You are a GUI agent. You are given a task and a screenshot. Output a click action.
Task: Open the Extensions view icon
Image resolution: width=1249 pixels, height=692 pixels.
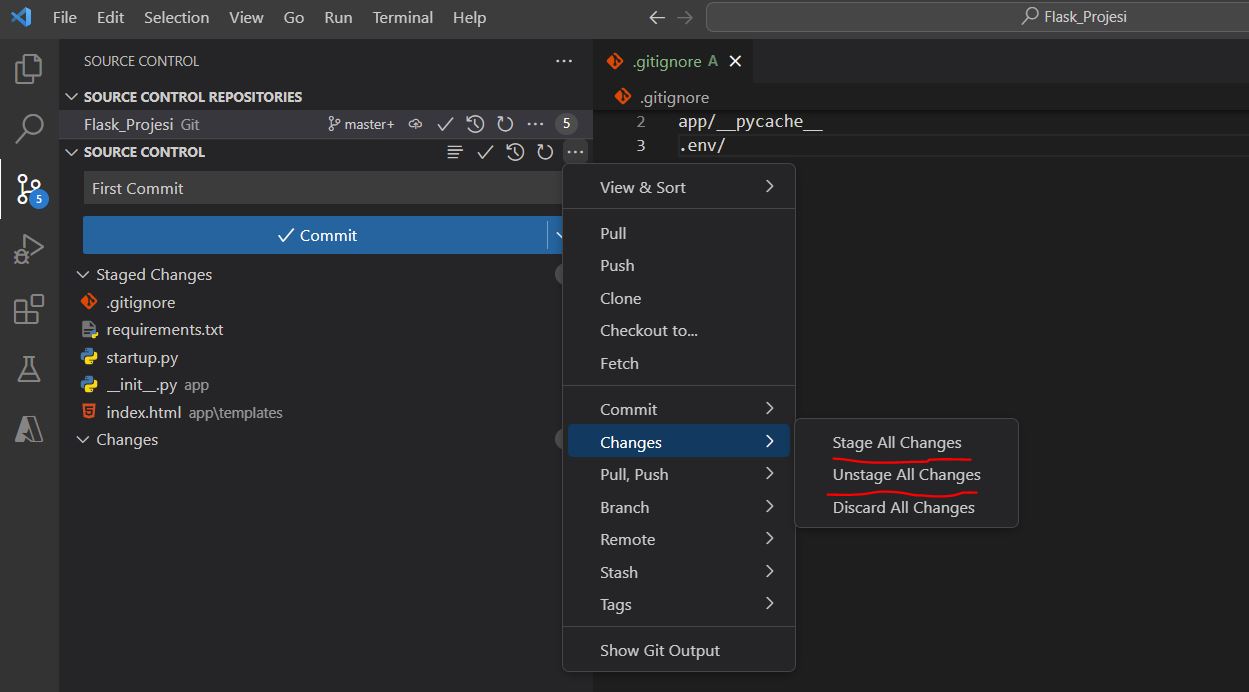click(x=29, y=309)
